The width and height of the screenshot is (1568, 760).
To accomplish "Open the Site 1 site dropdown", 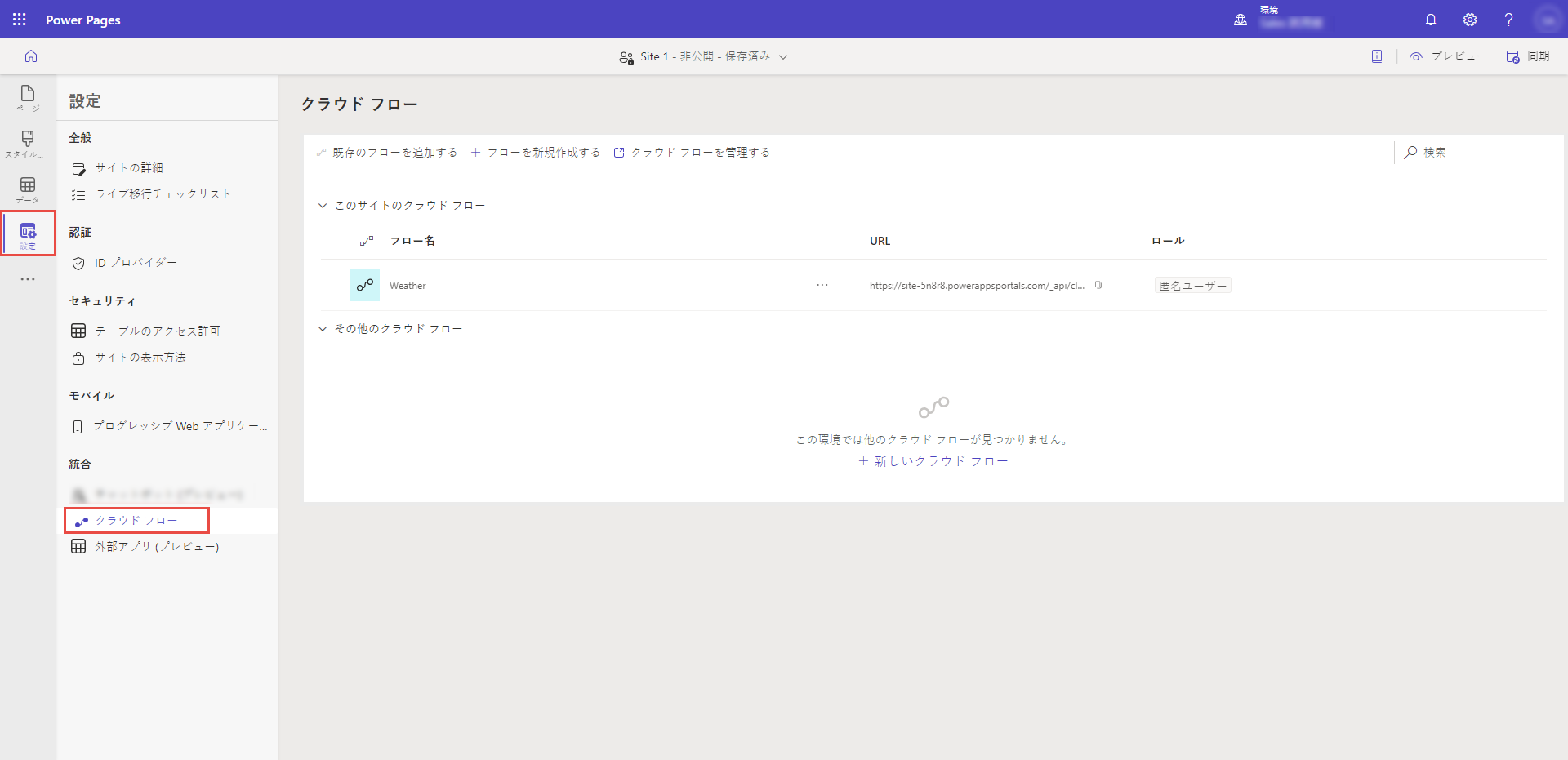I will pyautogui.click(x=703, y=56).
